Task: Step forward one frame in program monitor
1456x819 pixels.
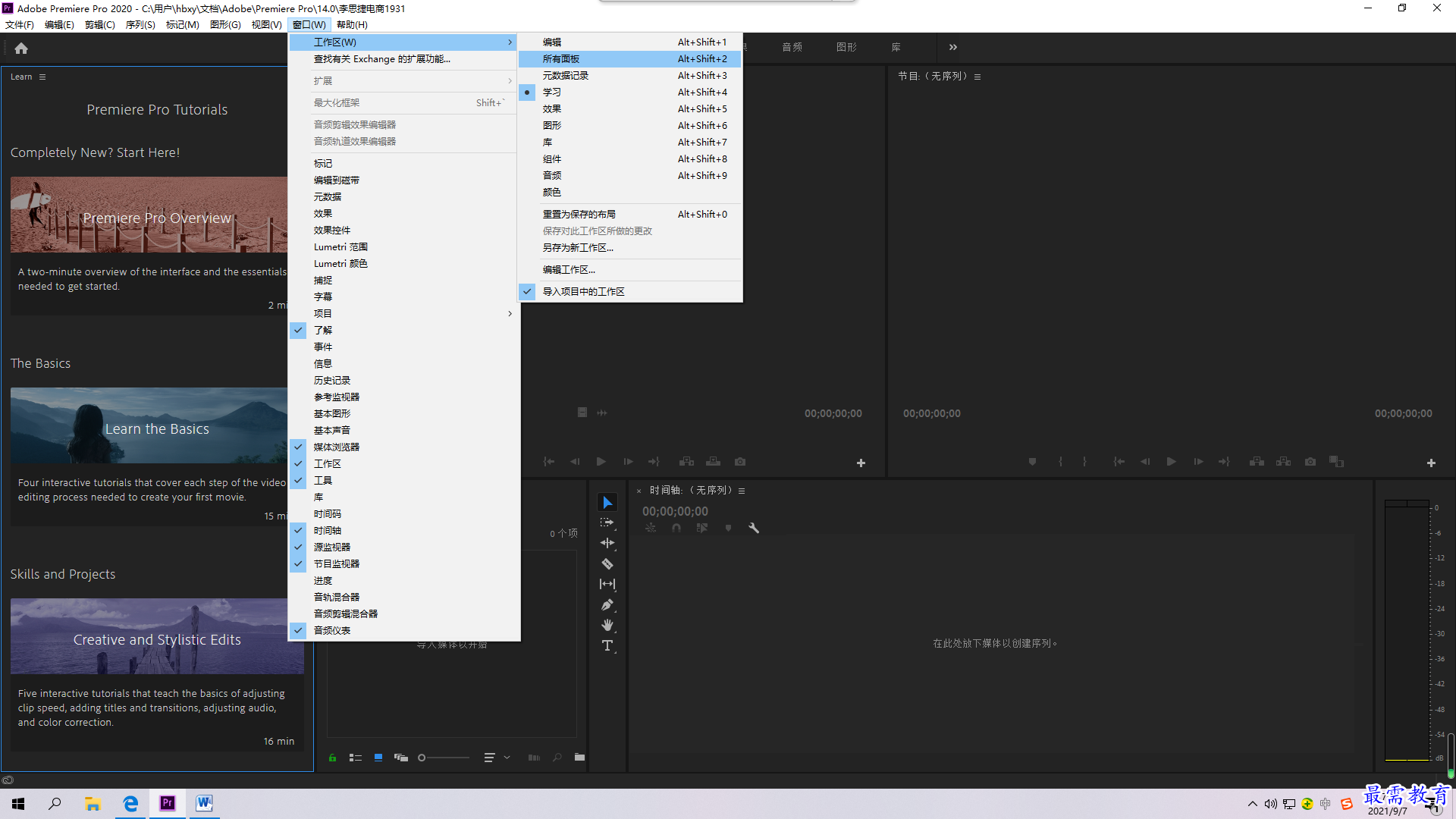Action: coord(1198,462)
